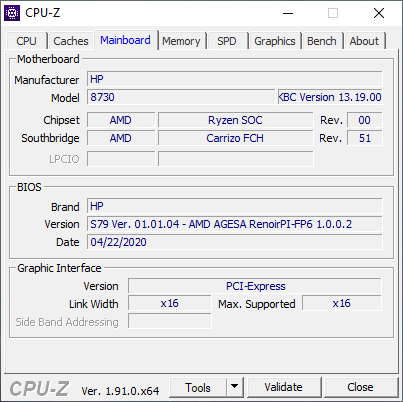The width and height of the screenshot is (403, 402).
Task: Open the Caches tab
Action: pyautogui.click(x=71, y=41)
